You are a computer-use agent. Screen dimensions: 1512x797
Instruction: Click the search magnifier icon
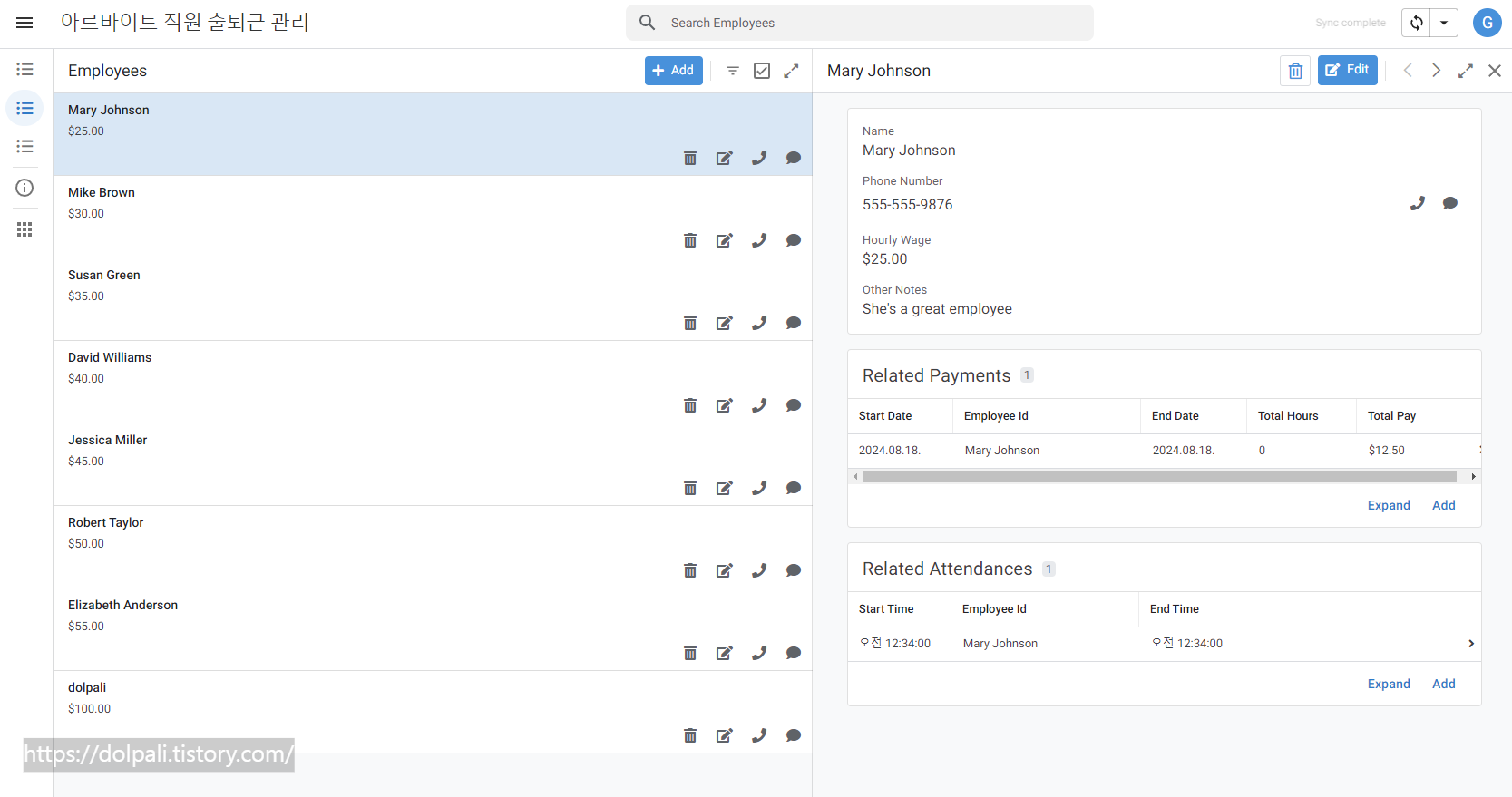(647, 23)
